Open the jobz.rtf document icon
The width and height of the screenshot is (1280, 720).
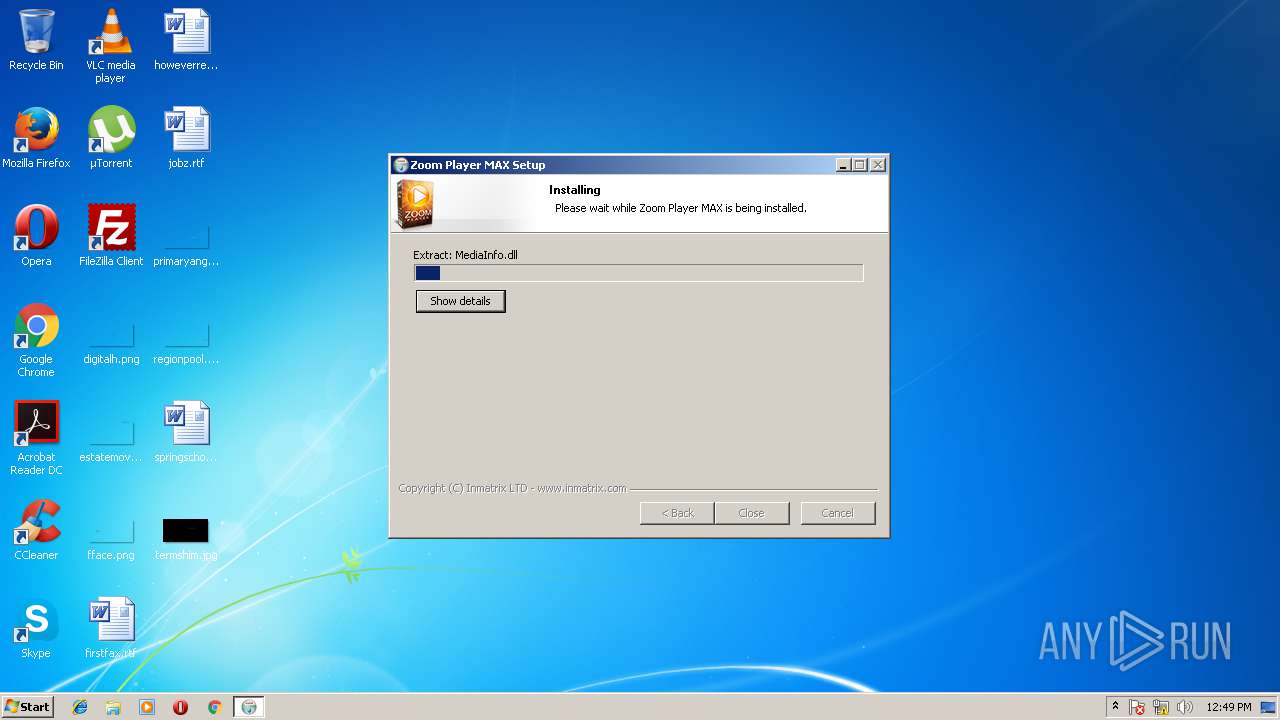pyautogui.click(x=186, y=138)
